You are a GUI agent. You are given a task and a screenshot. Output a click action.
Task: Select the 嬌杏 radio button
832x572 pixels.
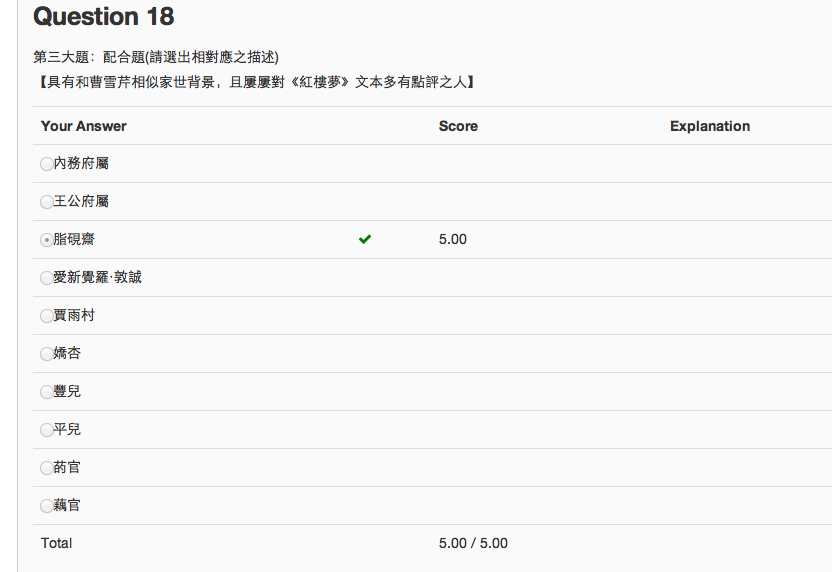coord(46,354)
